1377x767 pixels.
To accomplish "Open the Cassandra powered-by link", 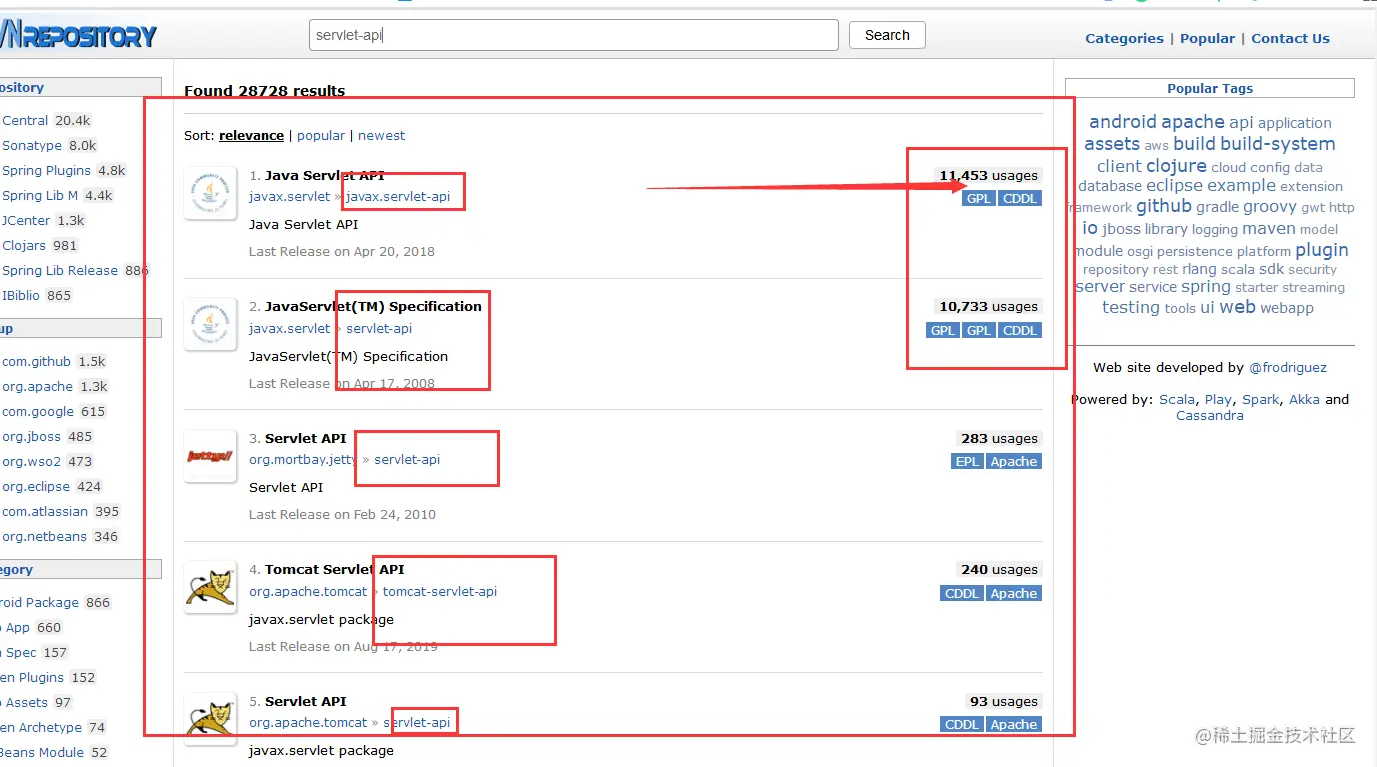I will (1210, 415).
